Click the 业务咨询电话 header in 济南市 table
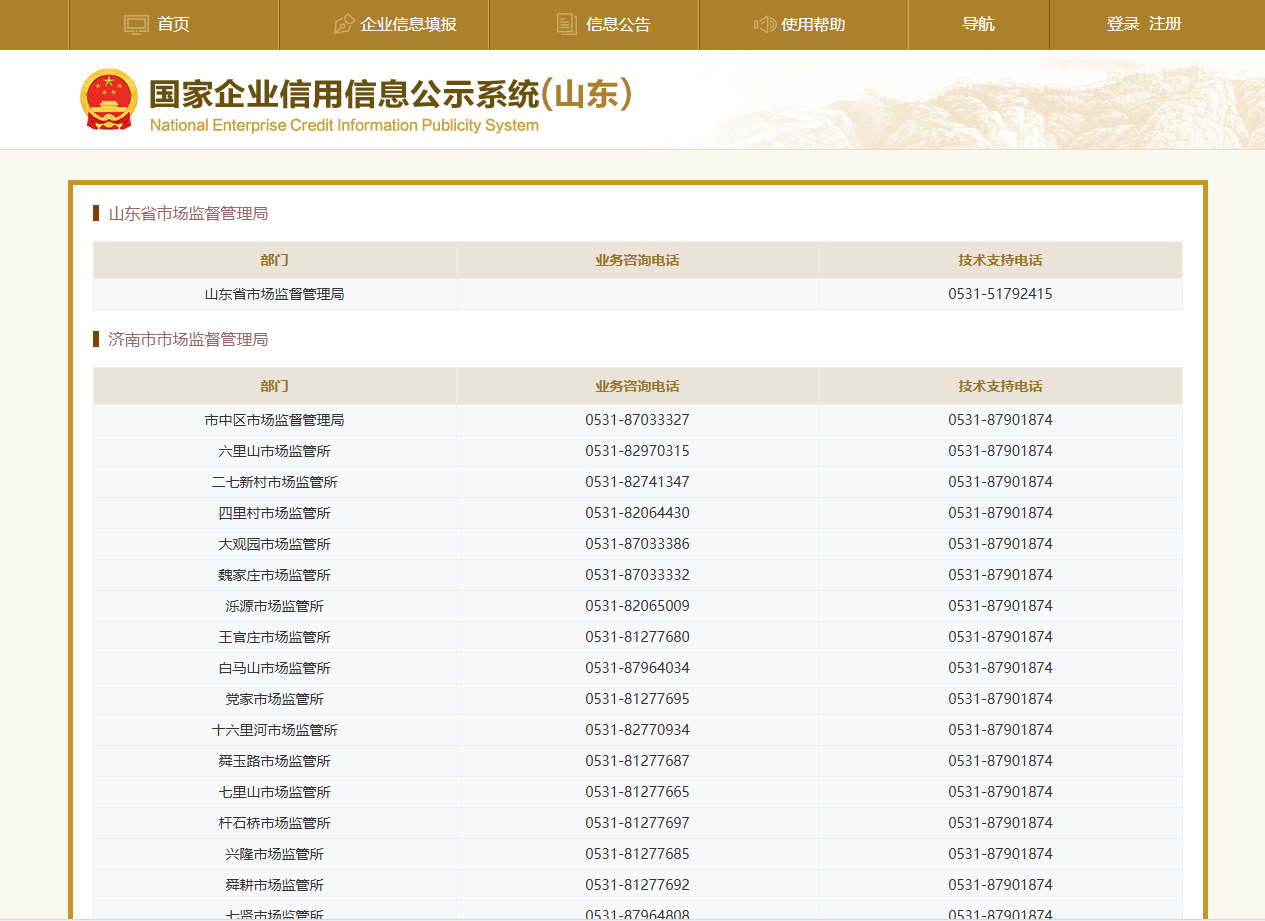1265x921 pixels. (x=637, y=386)
